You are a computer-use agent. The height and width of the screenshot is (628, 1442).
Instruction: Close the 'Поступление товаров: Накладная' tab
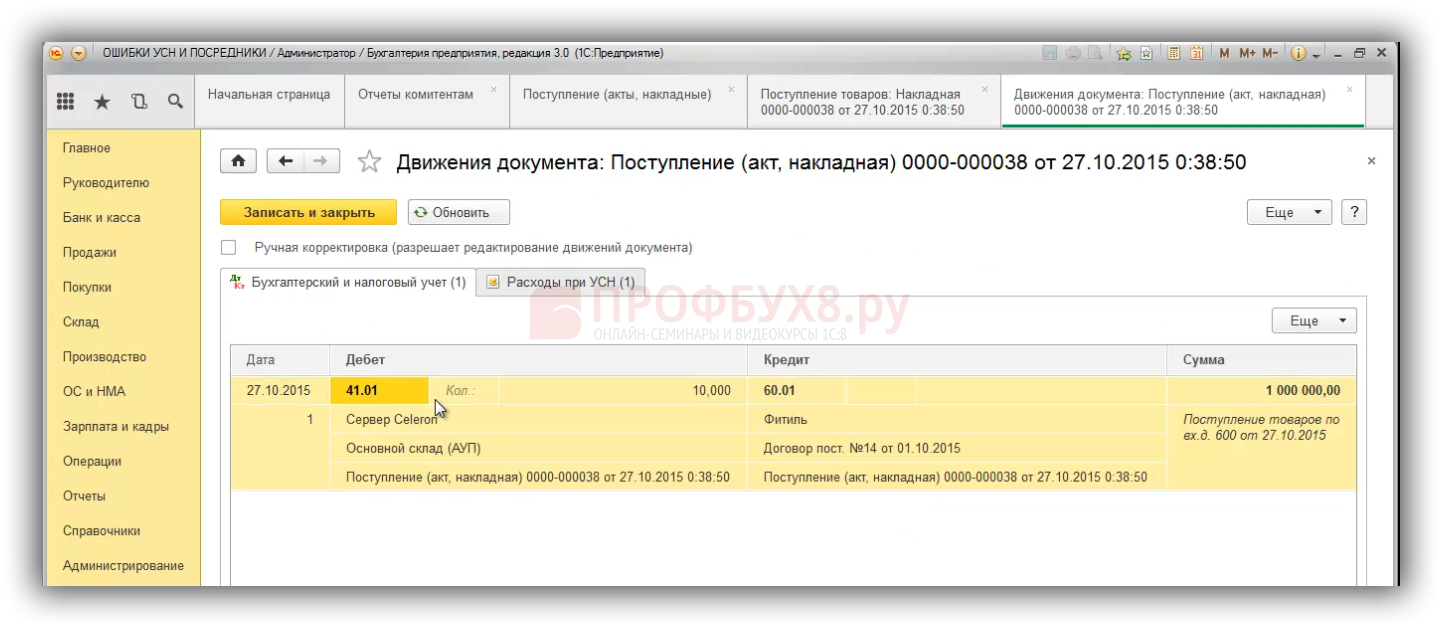985,89
